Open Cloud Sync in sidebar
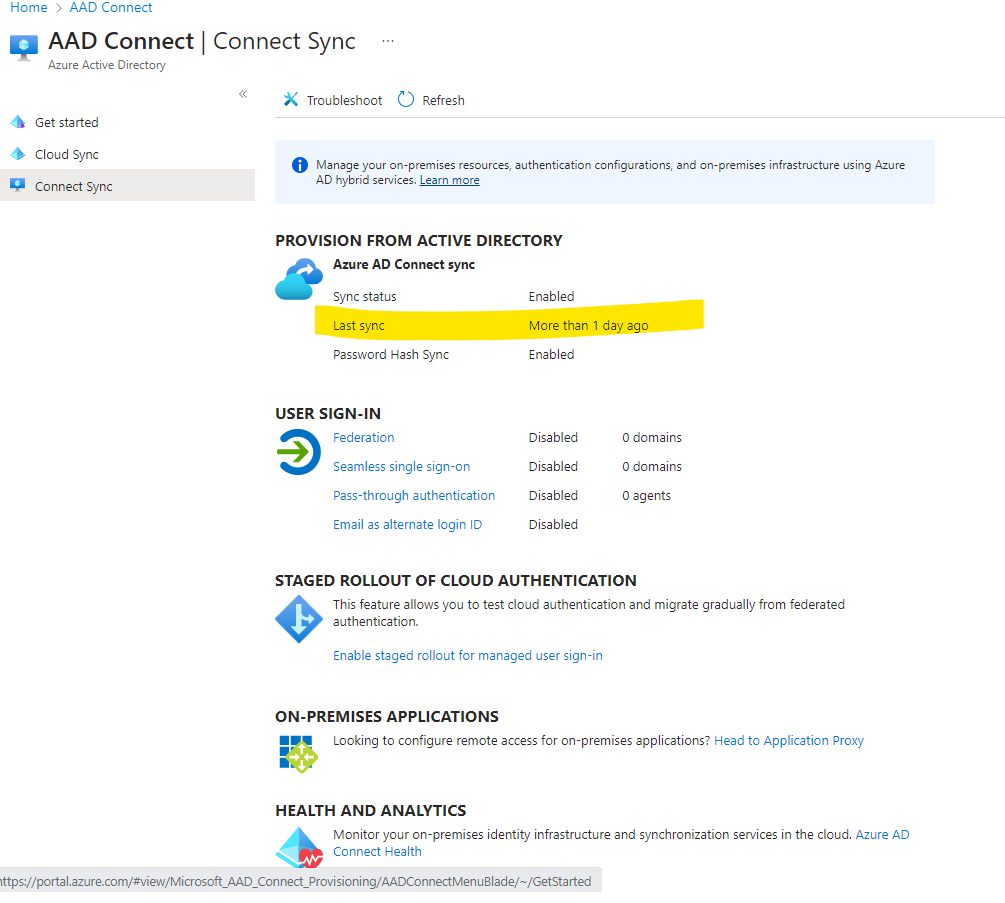Viewport: 1005px width, 903px height. [67, 154]
